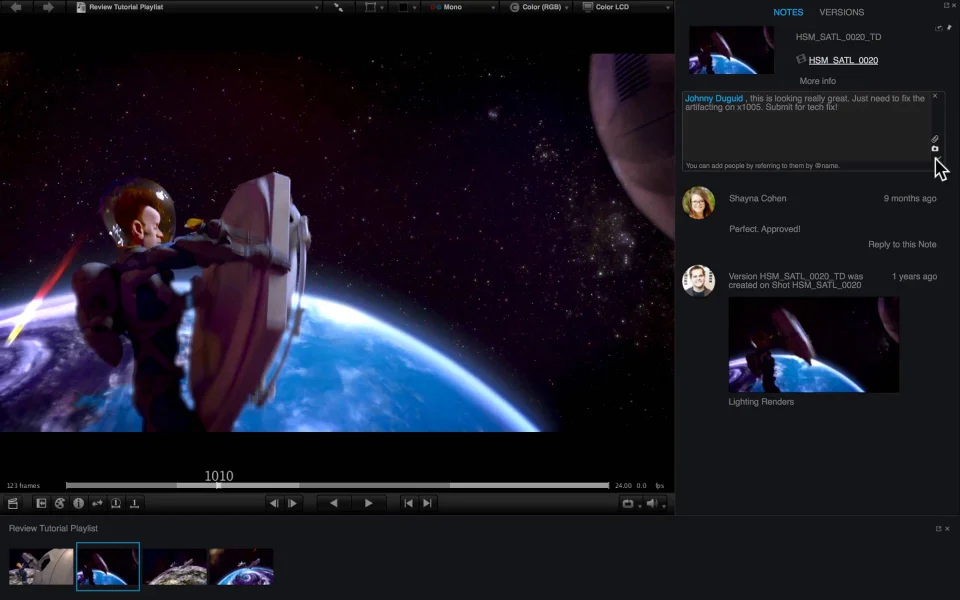Switch to the NOTES tab
Screen dimensions: 960x600
[788, 12]
